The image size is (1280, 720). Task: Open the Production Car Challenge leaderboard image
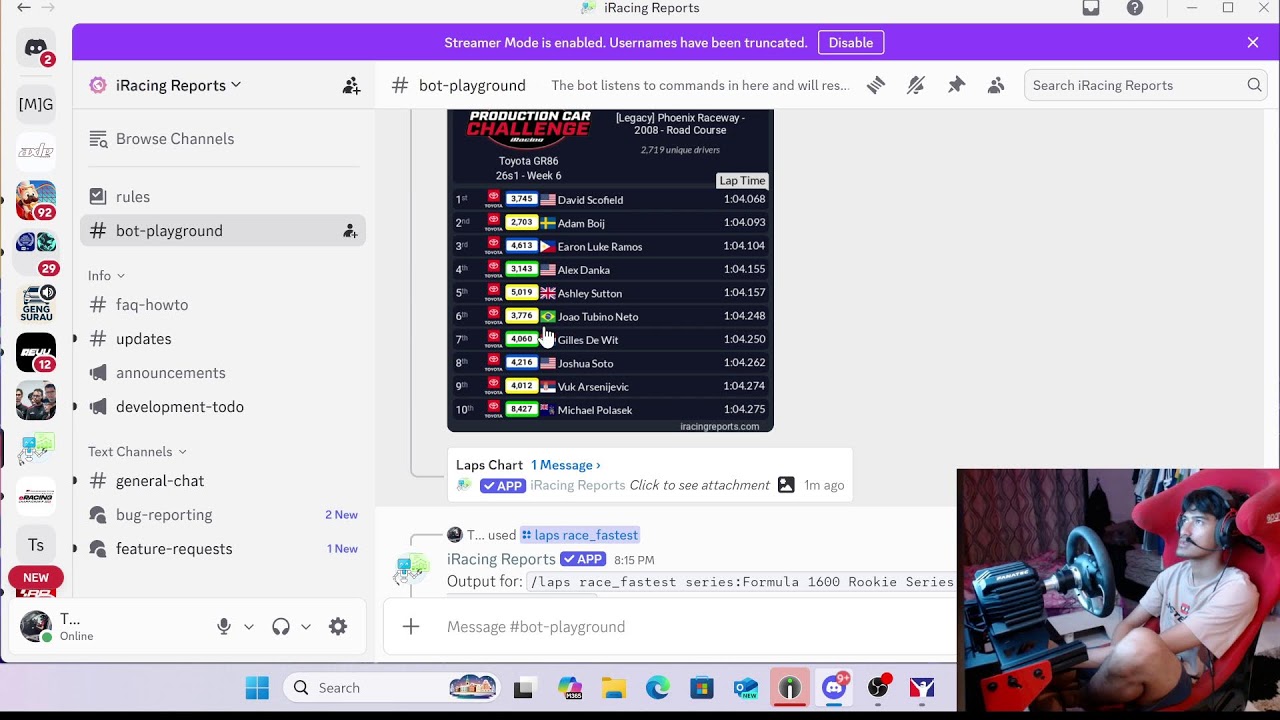click(610, 270)
